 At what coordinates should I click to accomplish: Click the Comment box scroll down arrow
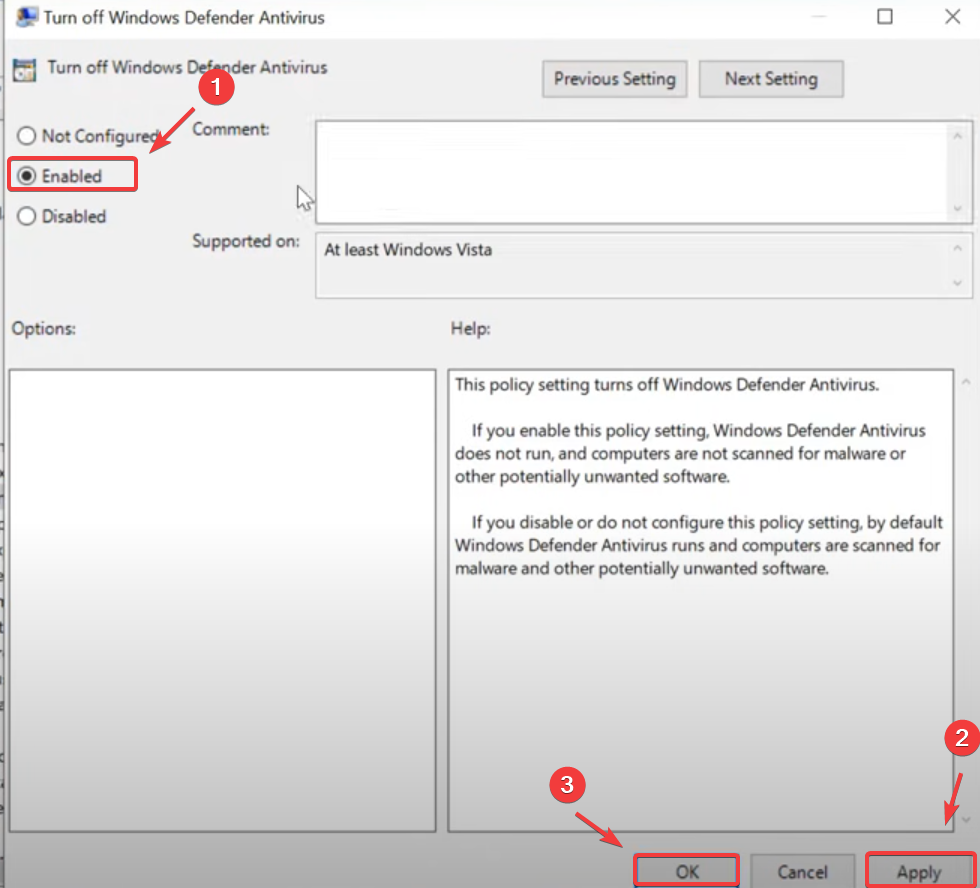tap(958, 209)
